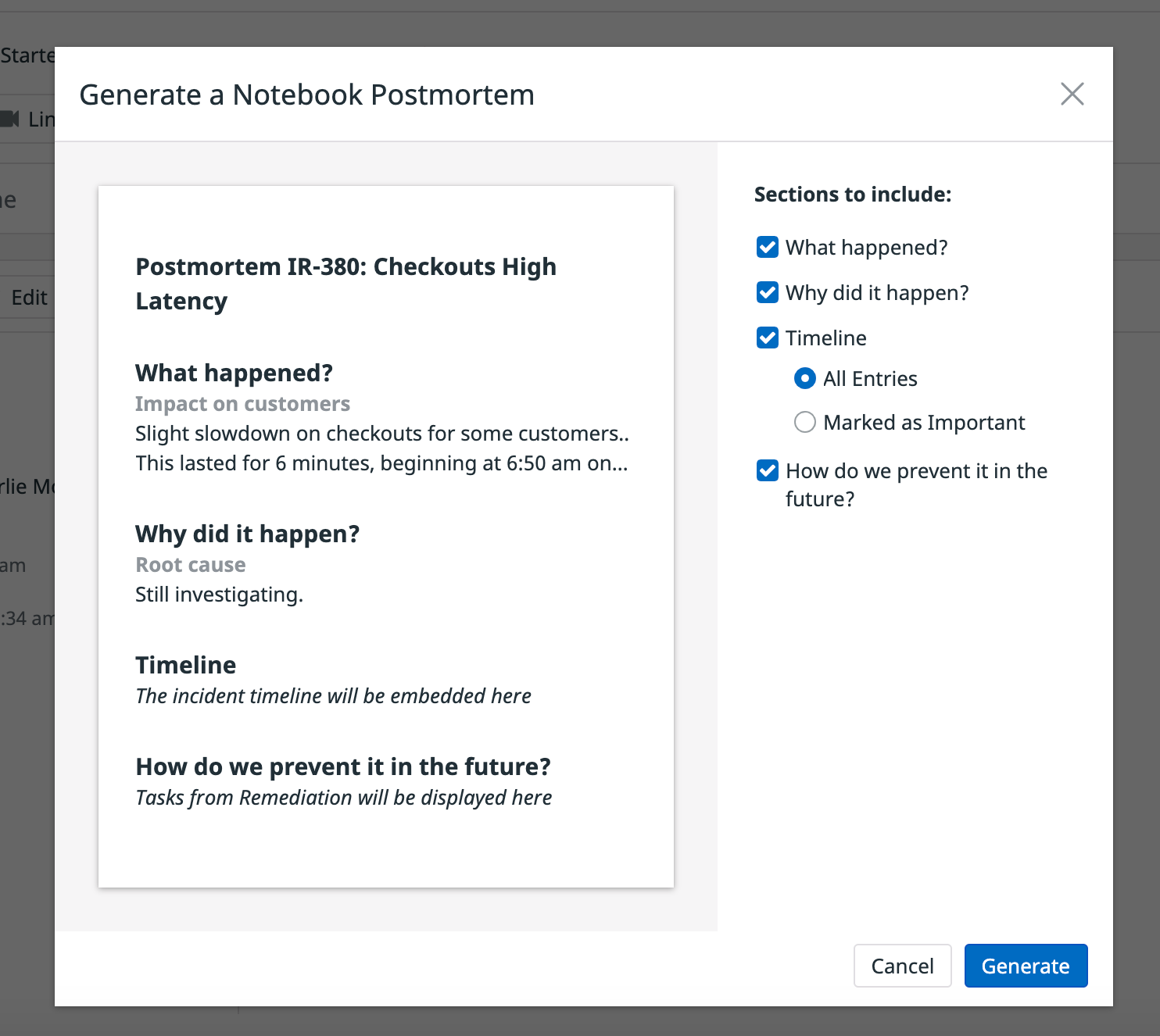Click the "What happened?" heading in the preview
Image resolution: width=1160 pixels, height=1036 pixels.
(x=234, y=373)
